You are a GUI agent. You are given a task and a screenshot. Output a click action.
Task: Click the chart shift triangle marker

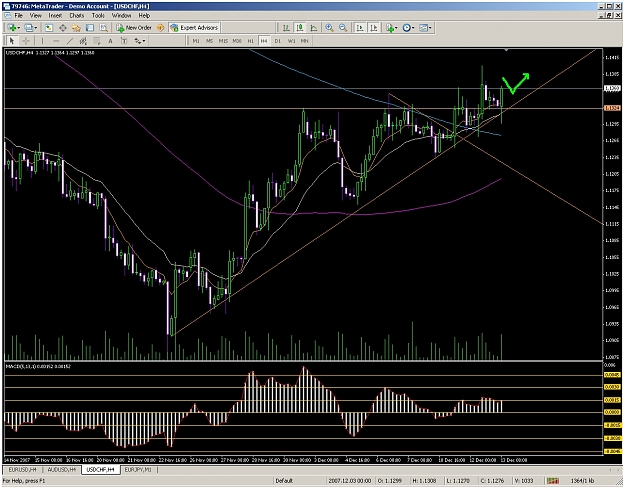point(506,50)
